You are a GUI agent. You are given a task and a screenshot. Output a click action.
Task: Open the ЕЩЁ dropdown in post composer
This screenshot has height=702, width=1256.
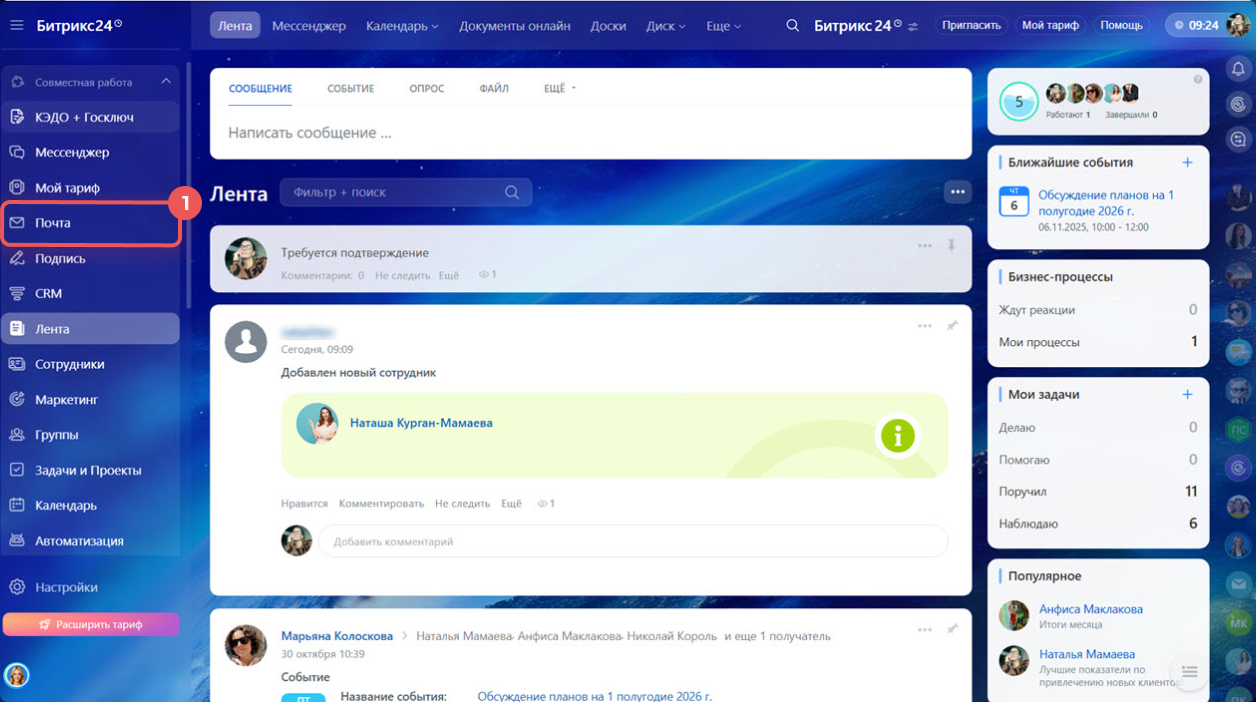point(560,89)
